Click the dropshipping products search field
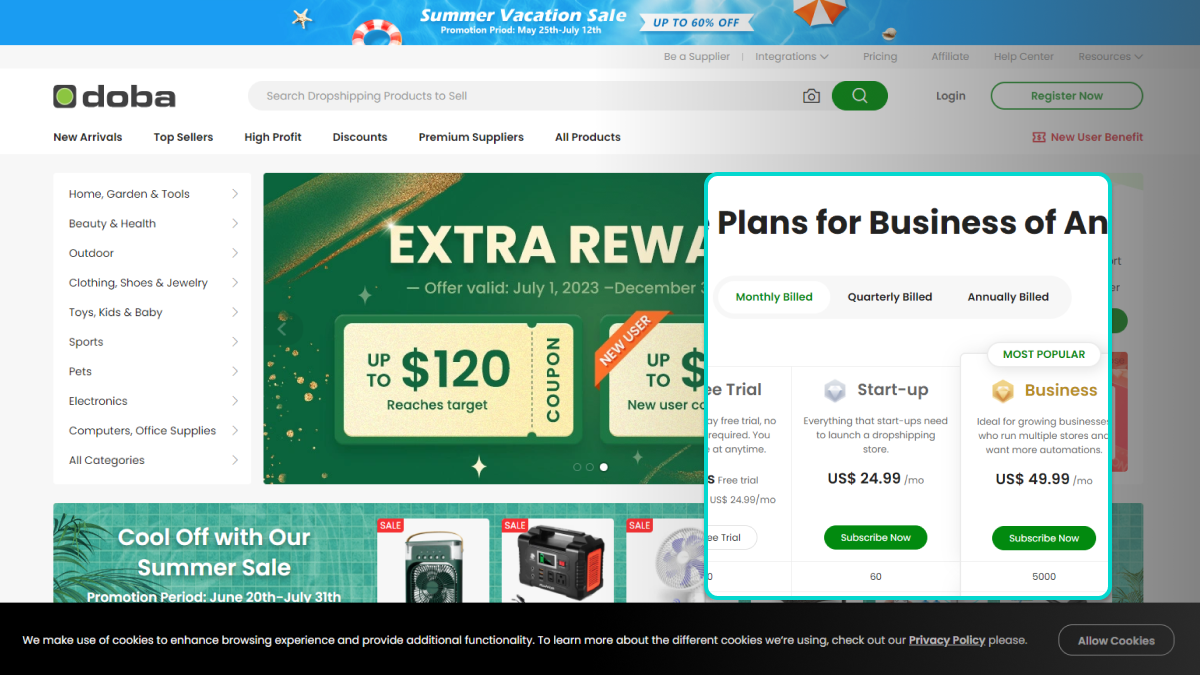This screenshot has width=1200, height=675. pyautogui.click(x=520, y=96)
